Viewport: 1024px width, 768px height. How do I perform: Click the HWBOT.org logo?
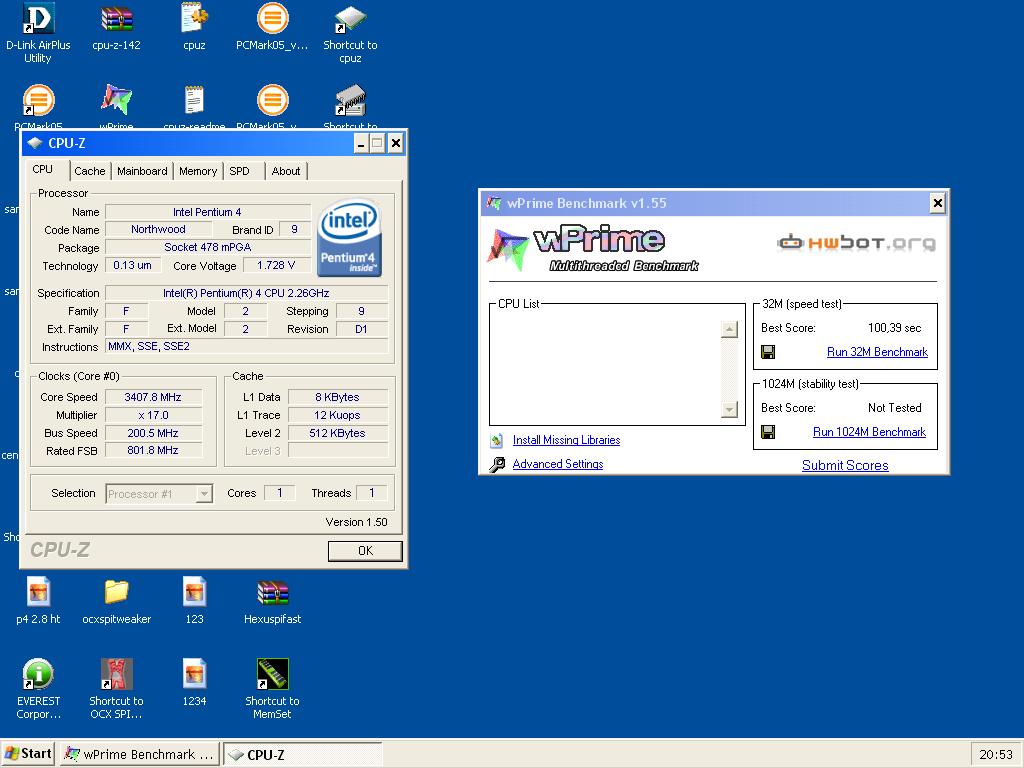coord(856,243)
